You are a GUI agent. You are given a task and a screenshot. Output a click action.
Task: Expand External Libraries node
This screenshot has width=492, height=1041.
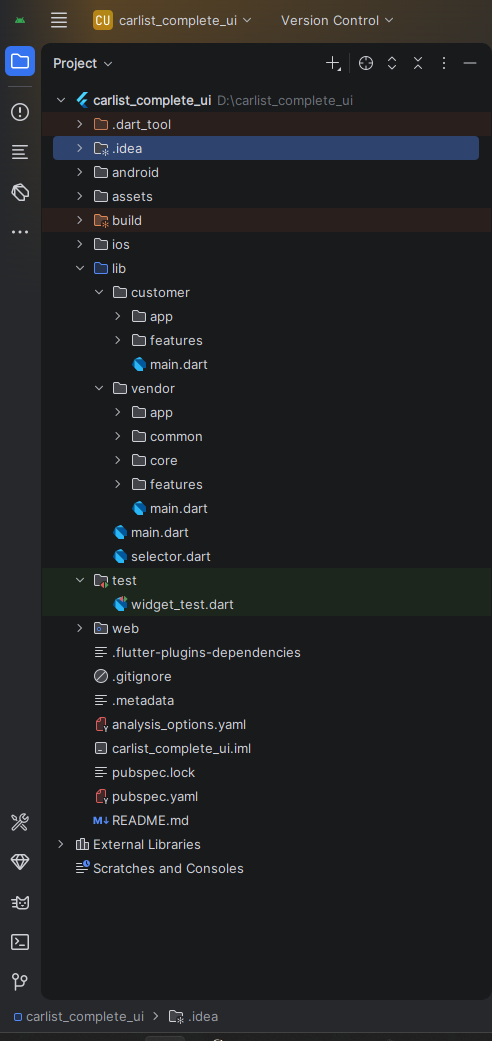coord(61,844)
